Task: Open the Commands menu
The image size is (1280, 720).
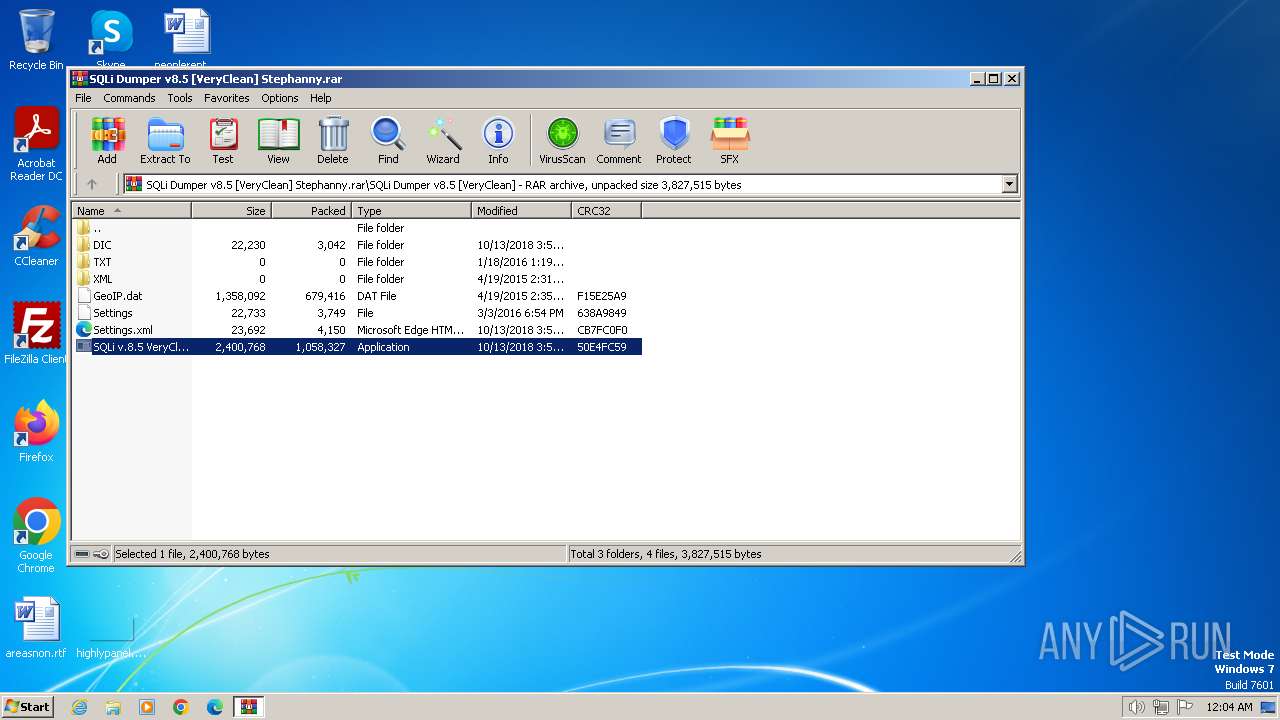Action: pyautogui.click(x=129, y=98)
